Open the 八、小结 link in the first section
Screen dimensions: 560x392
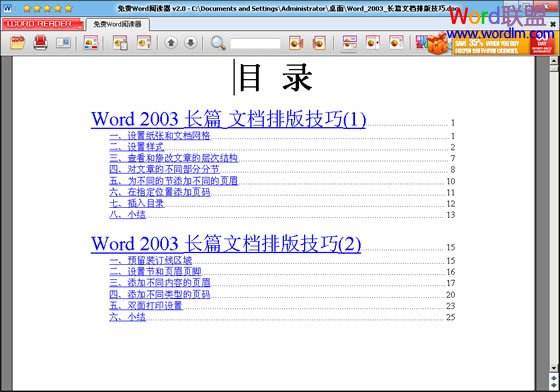pyautogui.click(x=128, y=215)
